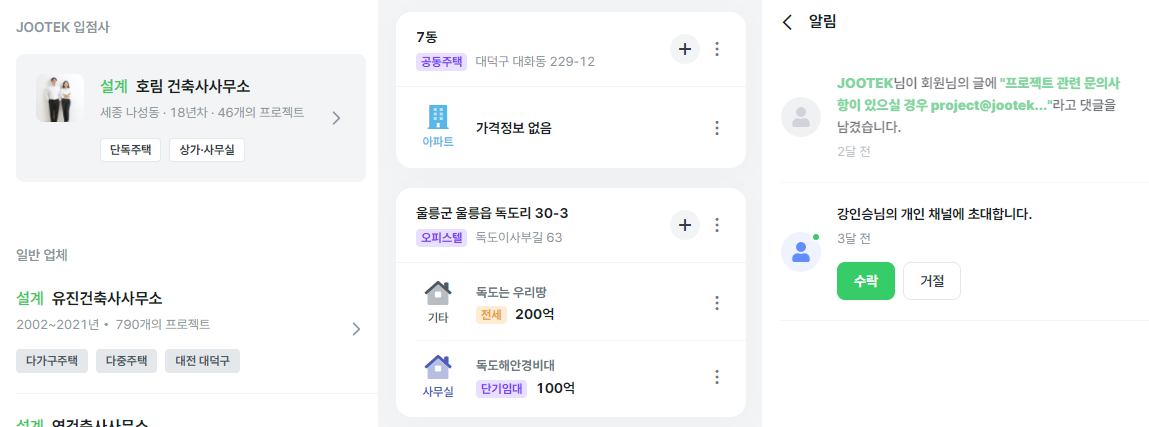
Task: Select the 단독주택 tag
Action: point(130,150)
